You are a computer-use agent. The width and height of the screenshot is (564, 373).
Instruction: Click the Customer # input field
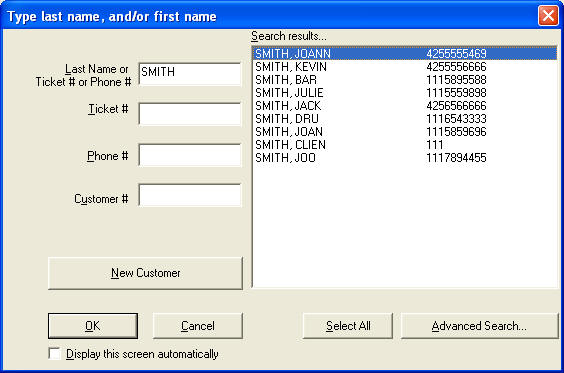(190, 195)
